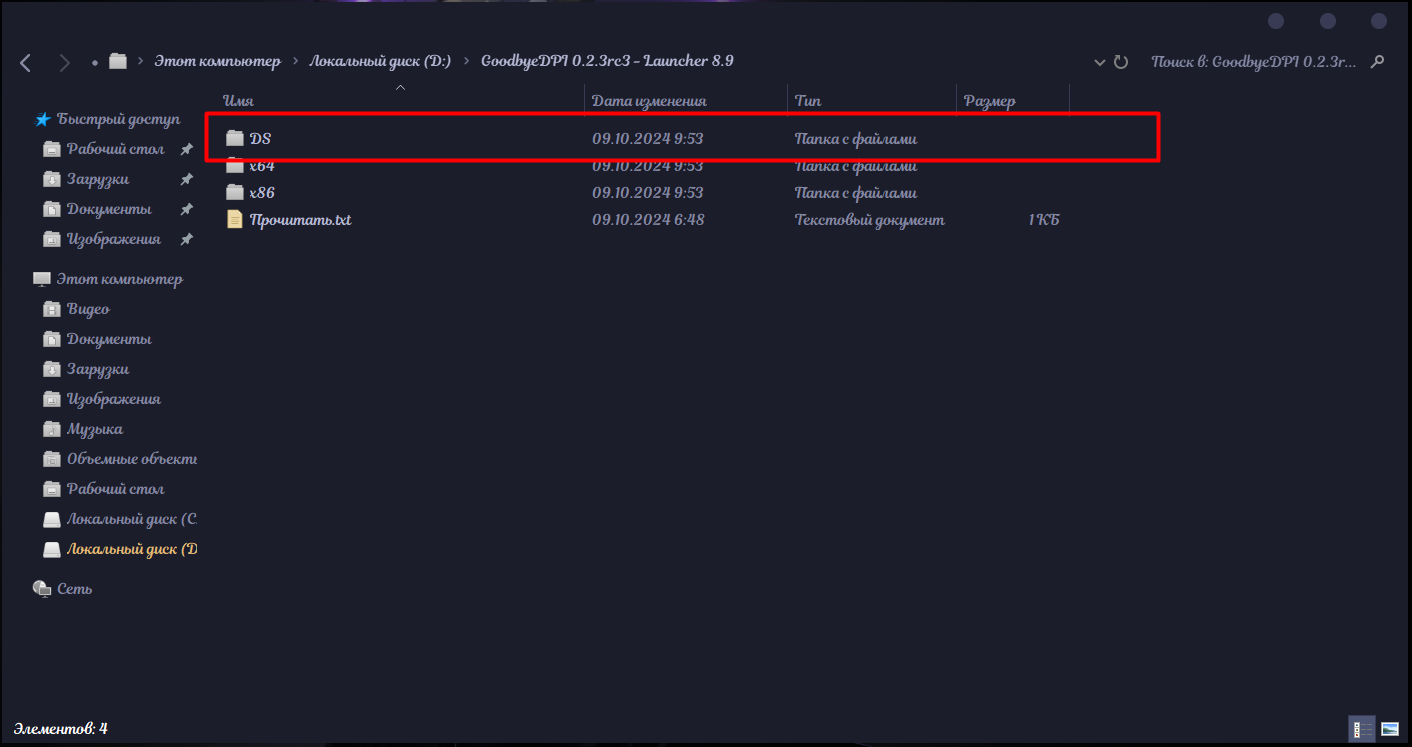
Task: Switch to large thumbnails view icon
Action: coord(1389,729)
